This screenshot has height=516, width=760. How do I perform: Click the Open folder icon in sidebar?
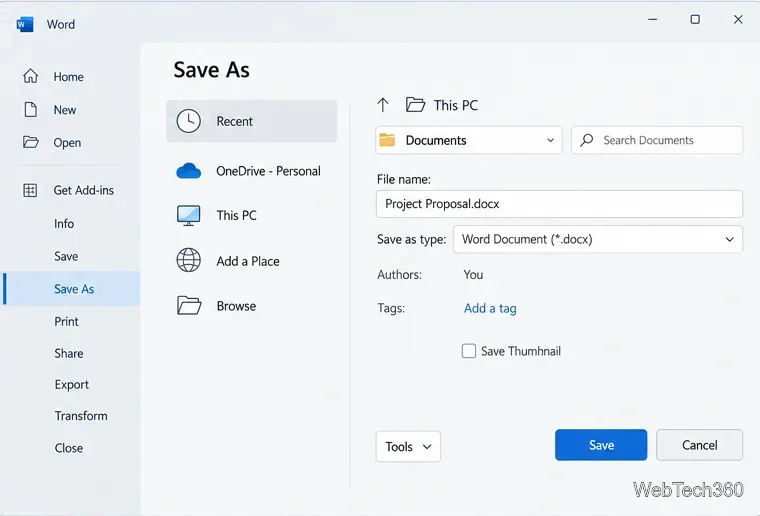point(31,142)
